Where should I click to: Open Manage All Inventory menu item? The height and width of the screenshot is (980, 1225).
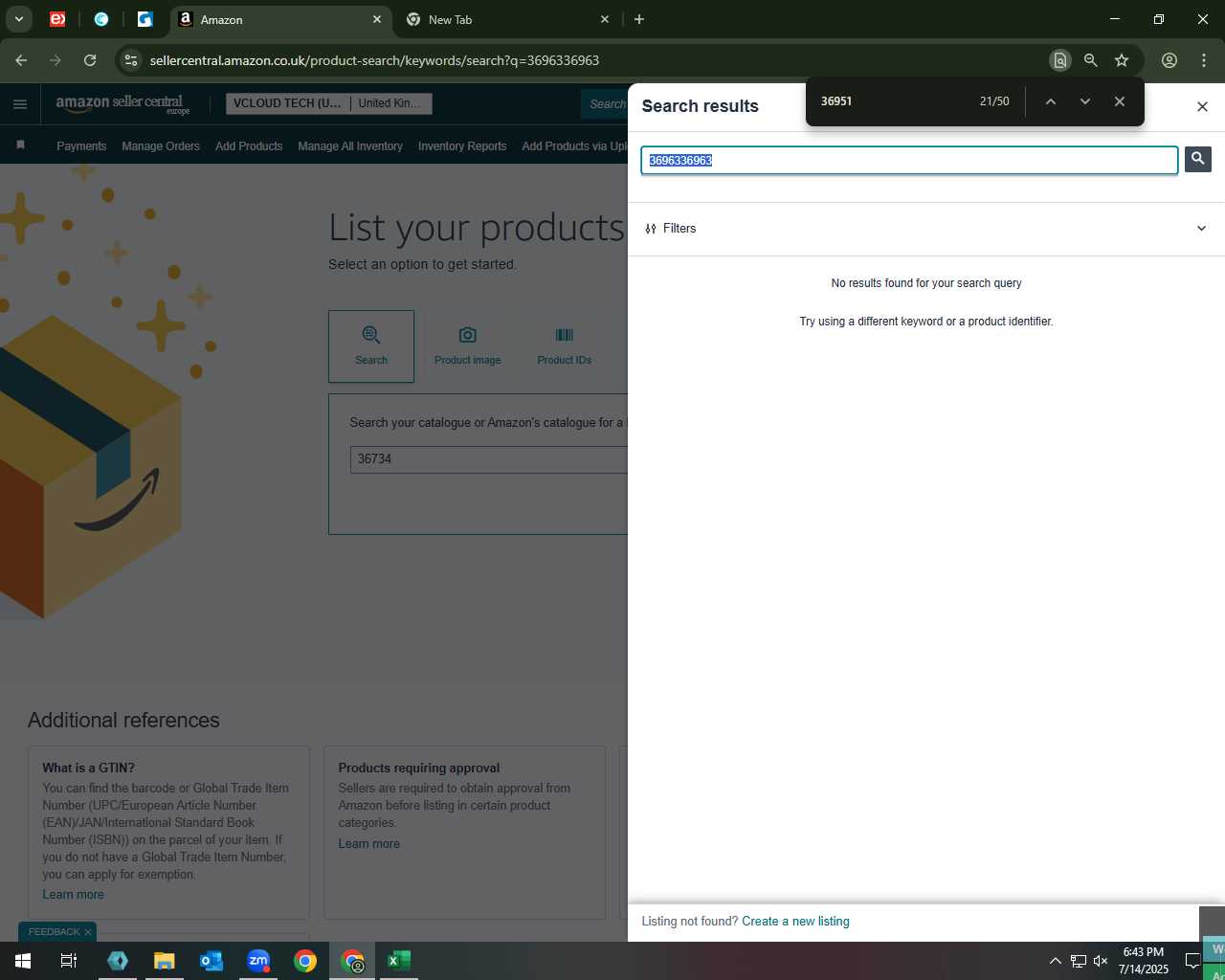[350, 146]
